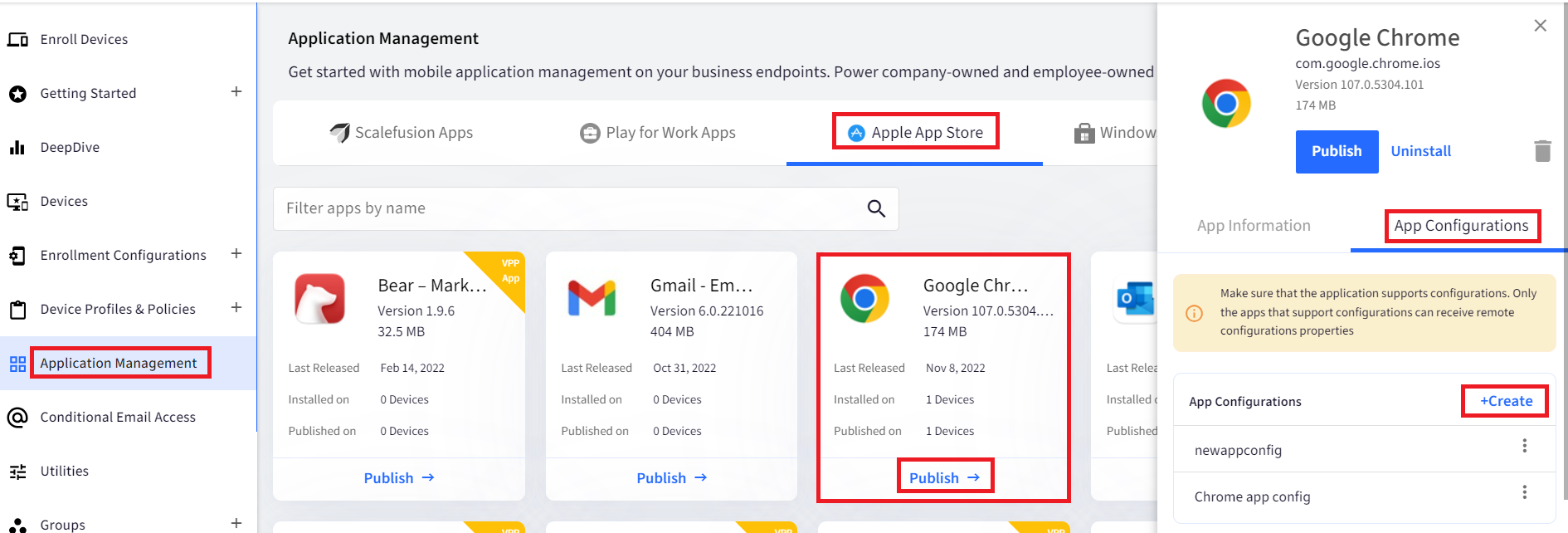Open Application Management in sidebar
The width and height of the screenshot is (1568, 533).
click(x=119, y=364)
